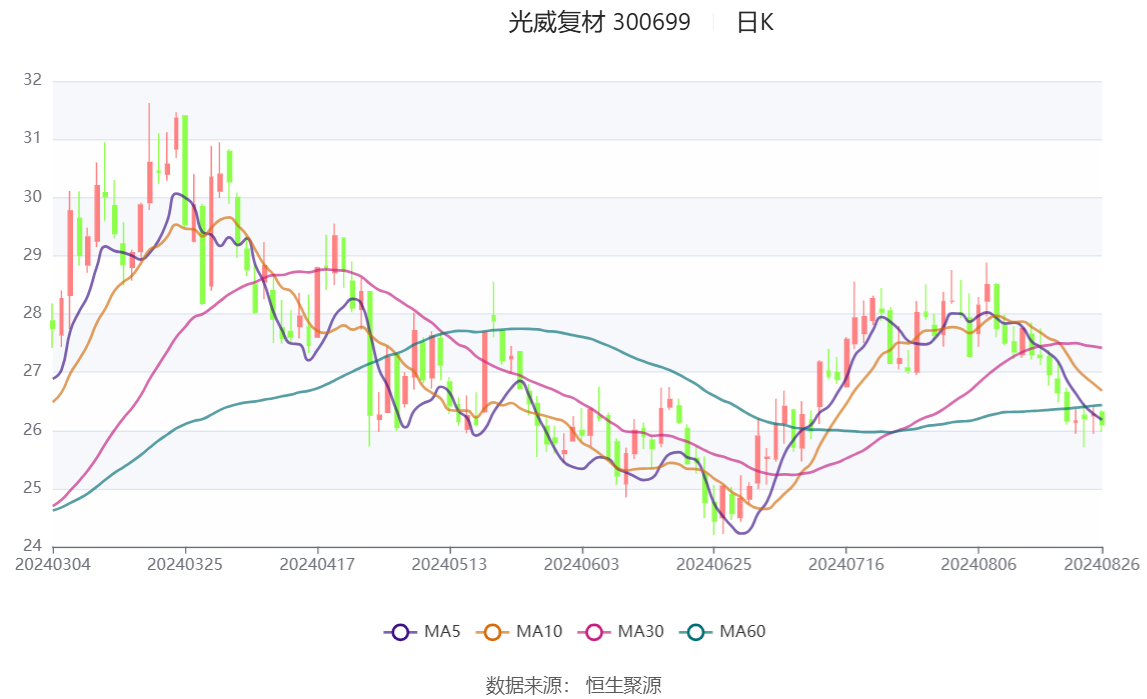
Task: Click the x-axis date 20240325
Action: point(185,564)
